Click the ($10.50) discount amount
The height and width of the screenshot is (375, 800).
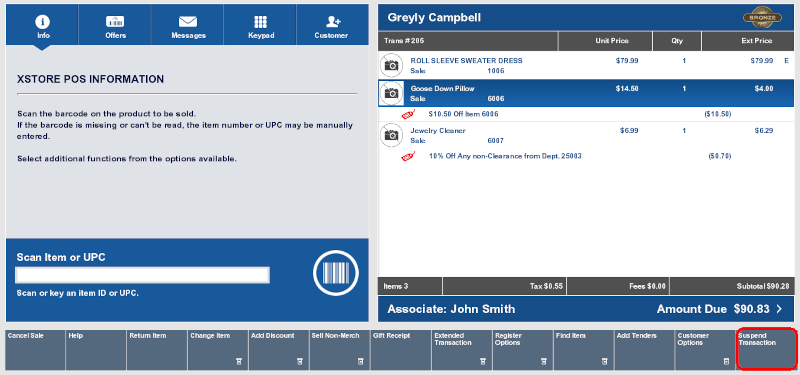click(717, 114)
